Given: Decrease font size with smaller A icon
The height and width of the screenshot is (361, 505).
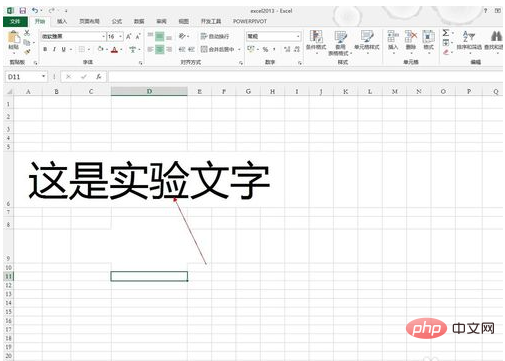Looking at the screenshot, I should (138, 36).
